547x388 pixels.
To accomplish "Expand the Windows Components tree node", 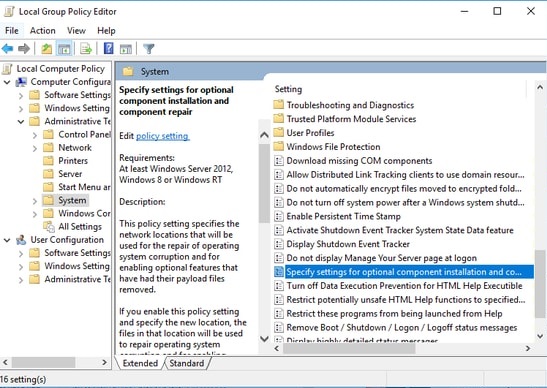I will (35, 214).
